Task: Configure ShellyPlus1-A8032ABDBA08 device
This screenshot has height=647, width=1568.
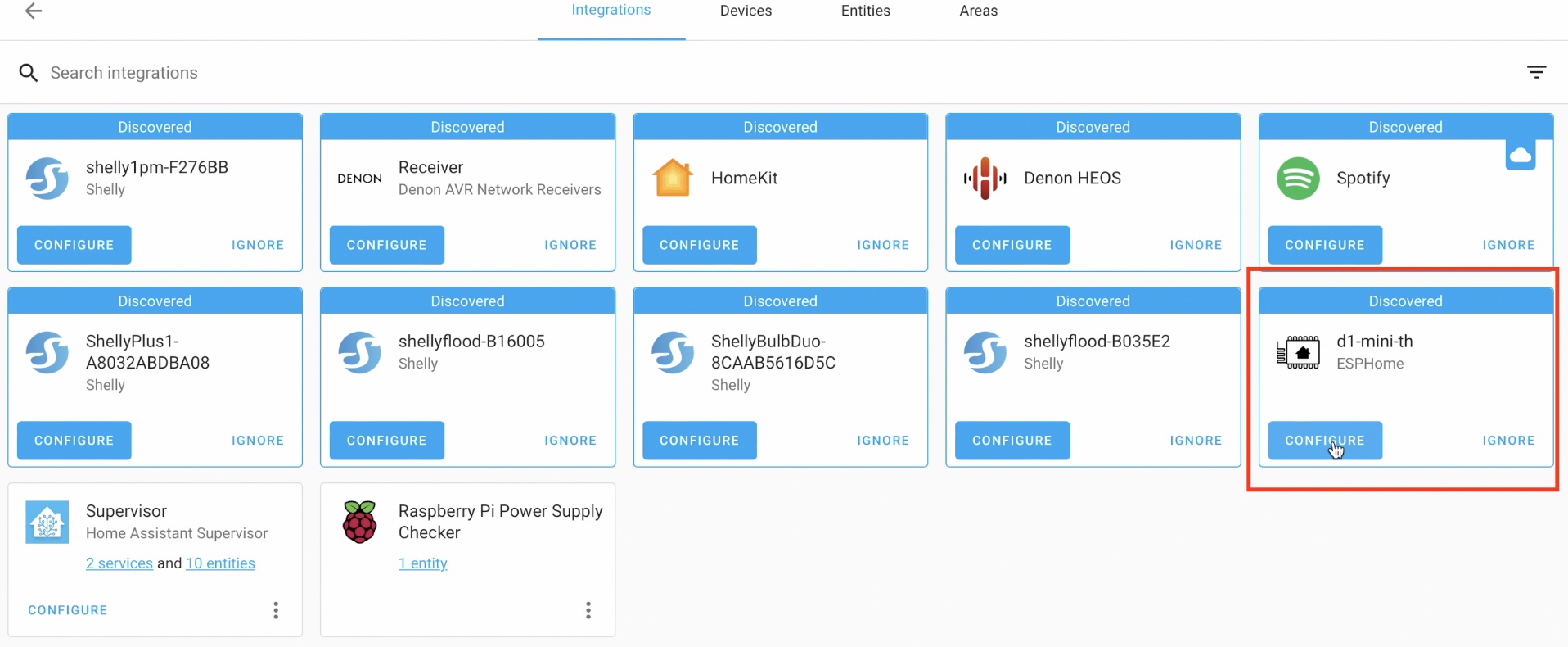Action: [x=74, y=441]
